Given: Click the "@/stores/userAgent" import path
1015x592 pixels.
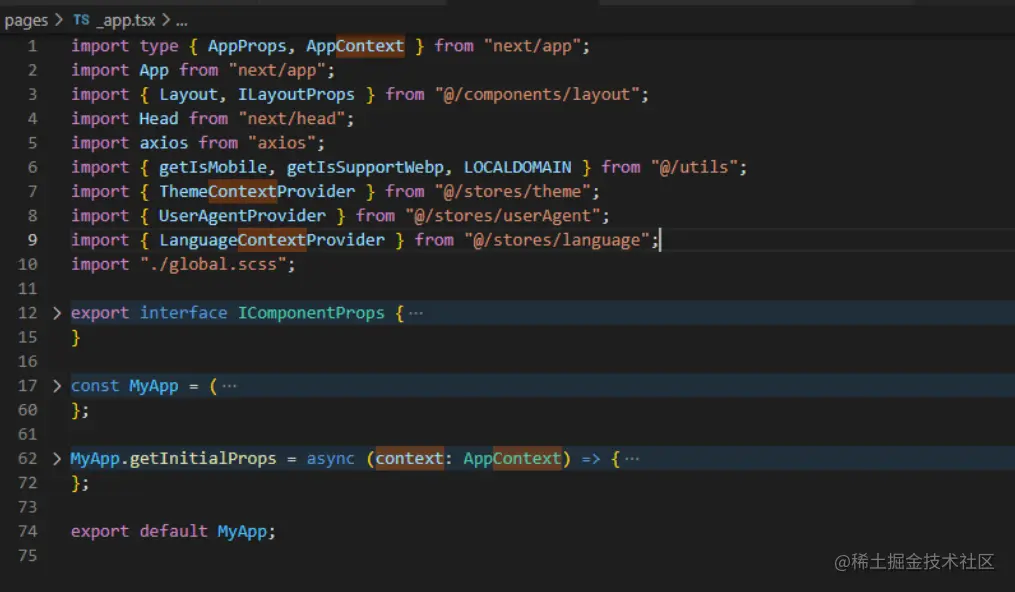Looking at the screenshot, I should [x=502, y=215].
